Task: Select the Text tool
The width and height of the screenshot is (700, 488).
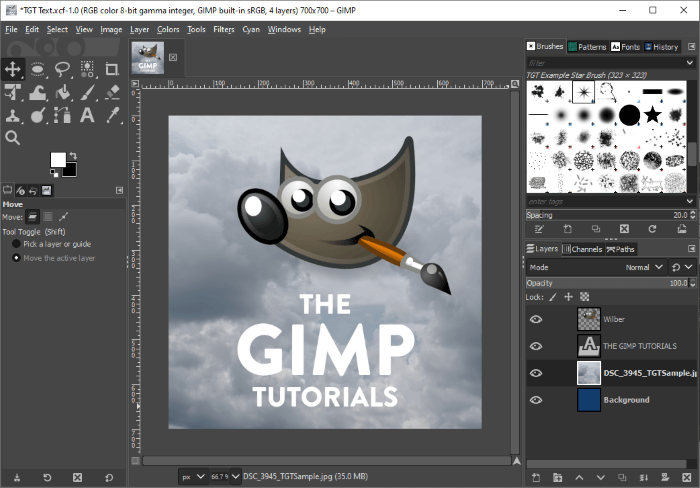Action: coord(87,116)
